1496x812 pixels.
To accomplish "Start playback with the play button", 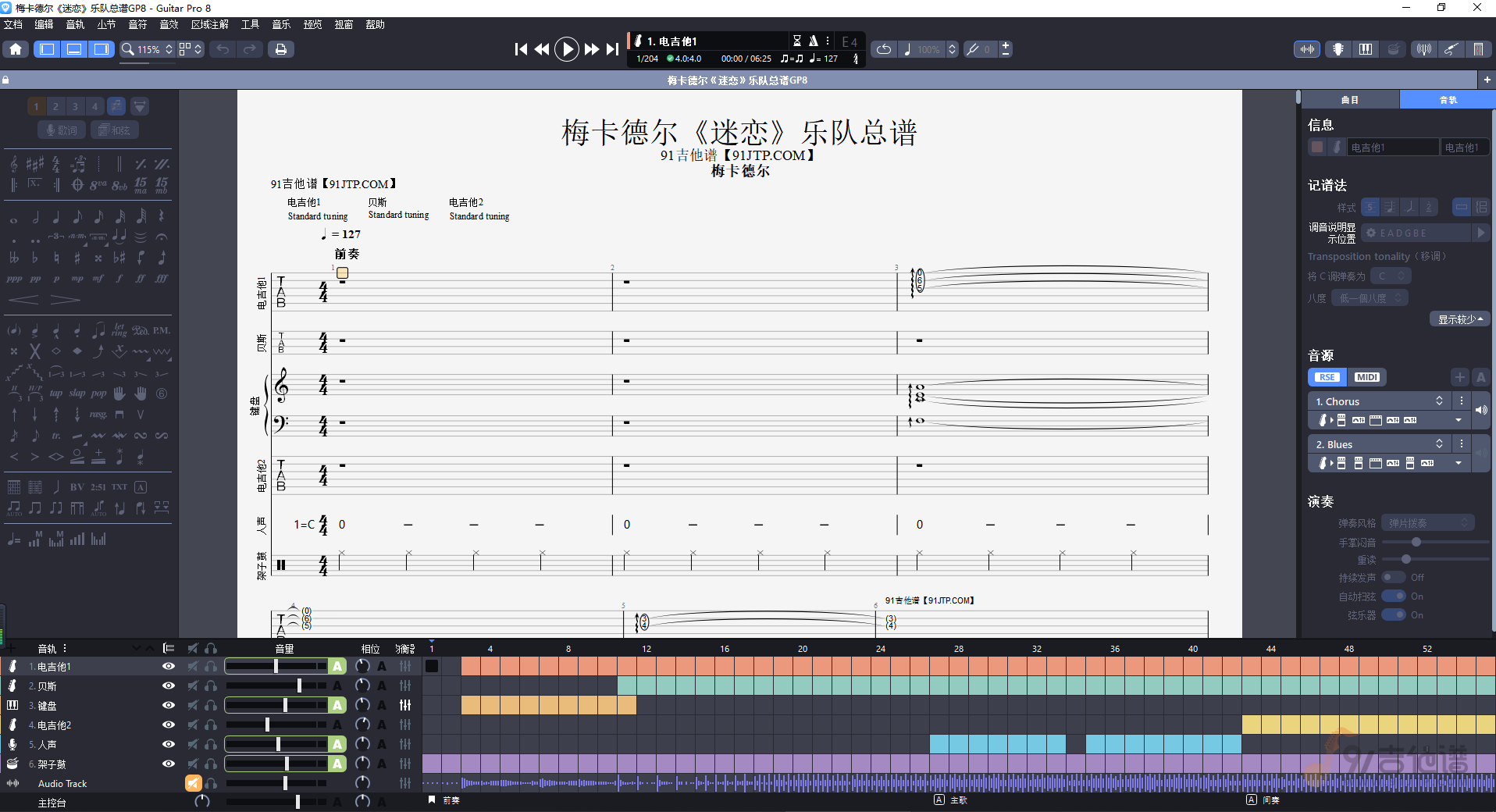I will [566, 49].
